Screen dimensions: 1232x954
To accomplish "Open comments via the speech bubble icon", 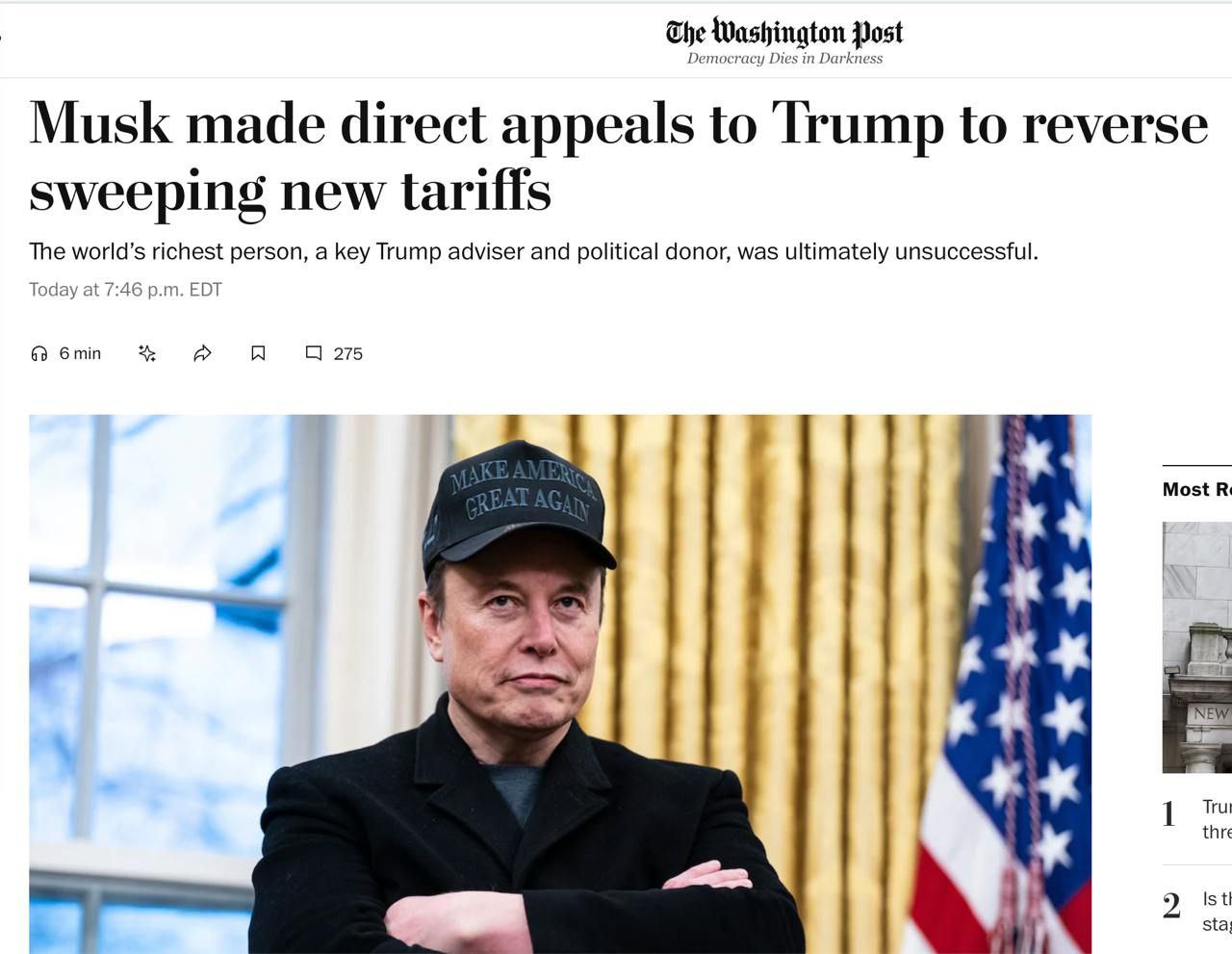I will tap(314, 353).
